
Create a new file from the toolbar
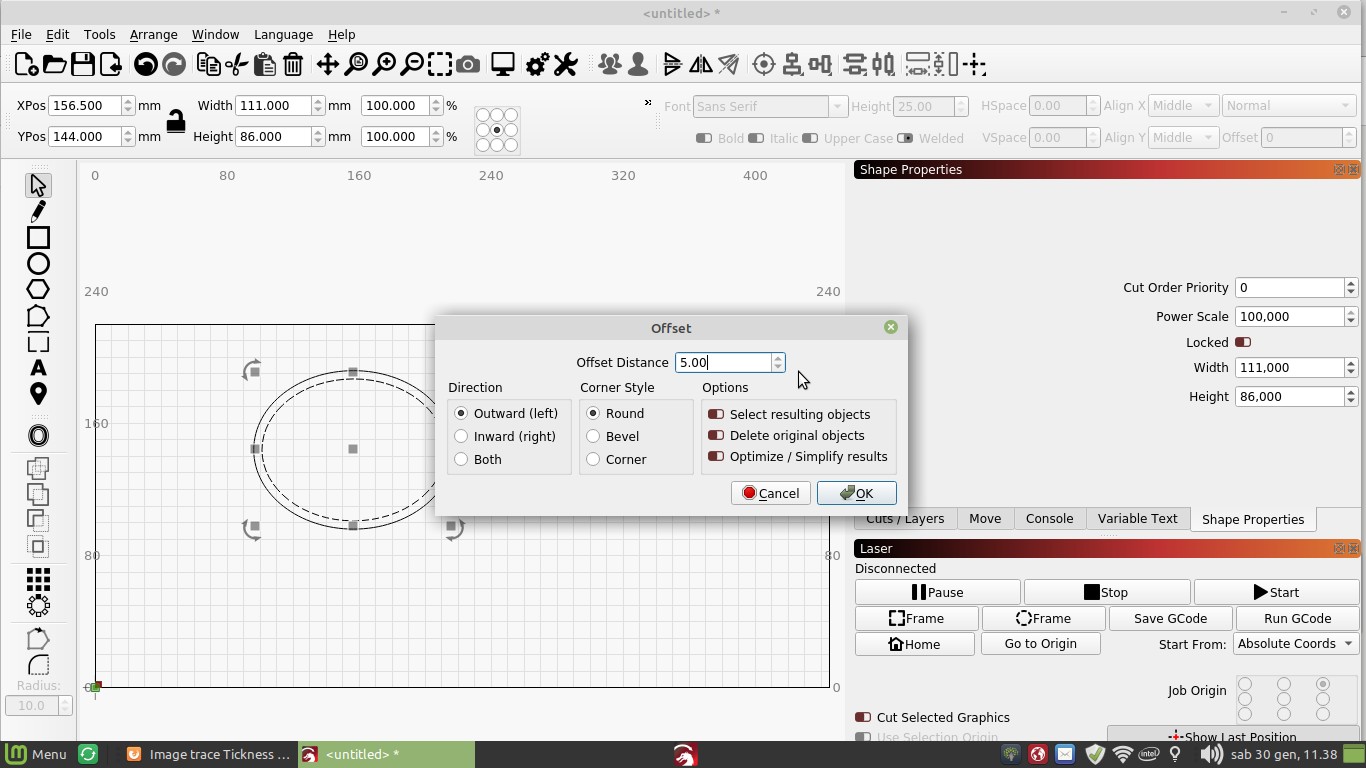26,65
